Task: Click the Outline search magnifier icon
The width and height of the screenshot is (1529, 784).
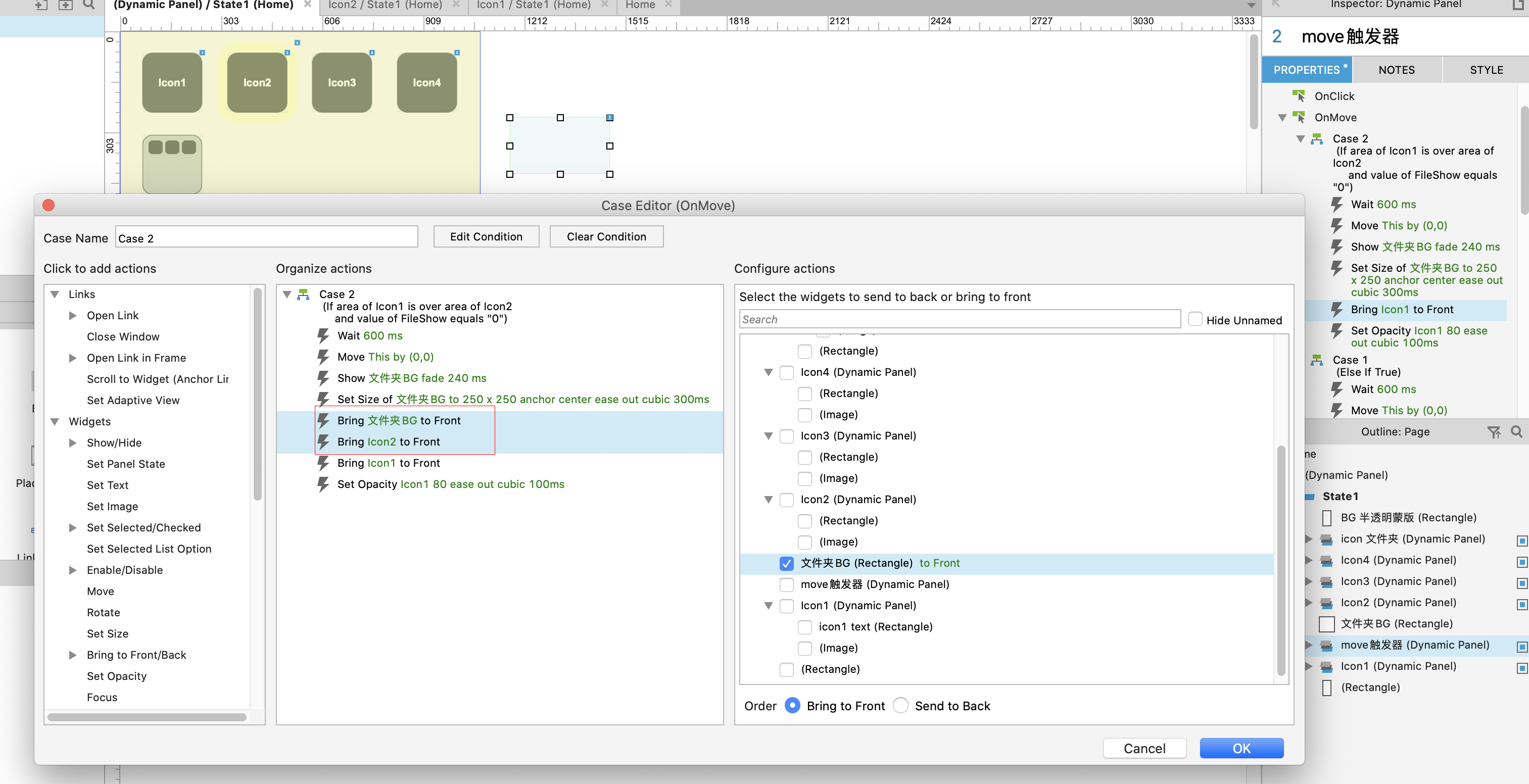Action: (x=1516, y=432)
